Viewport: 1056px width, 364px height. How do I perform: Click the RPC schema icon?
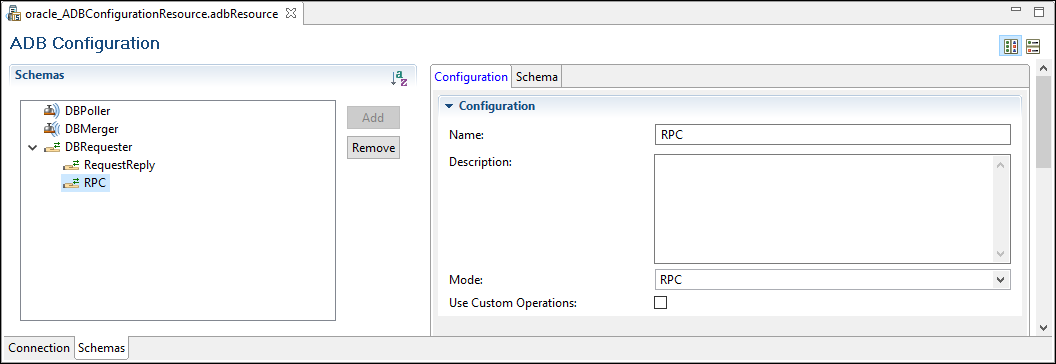pos(71,183)
